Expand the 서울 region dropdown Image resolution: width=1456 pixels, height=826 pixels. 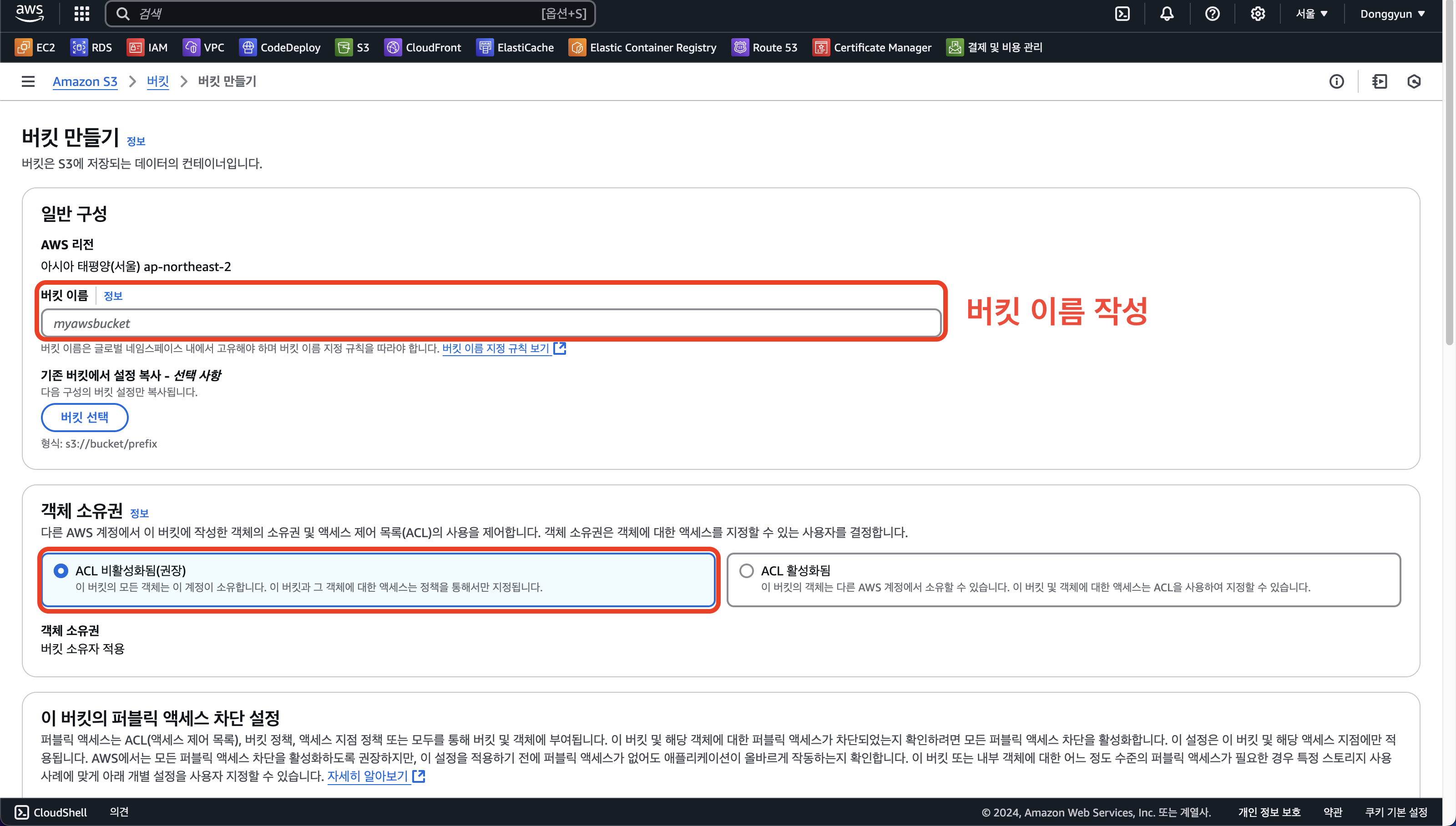[1311, 14]
